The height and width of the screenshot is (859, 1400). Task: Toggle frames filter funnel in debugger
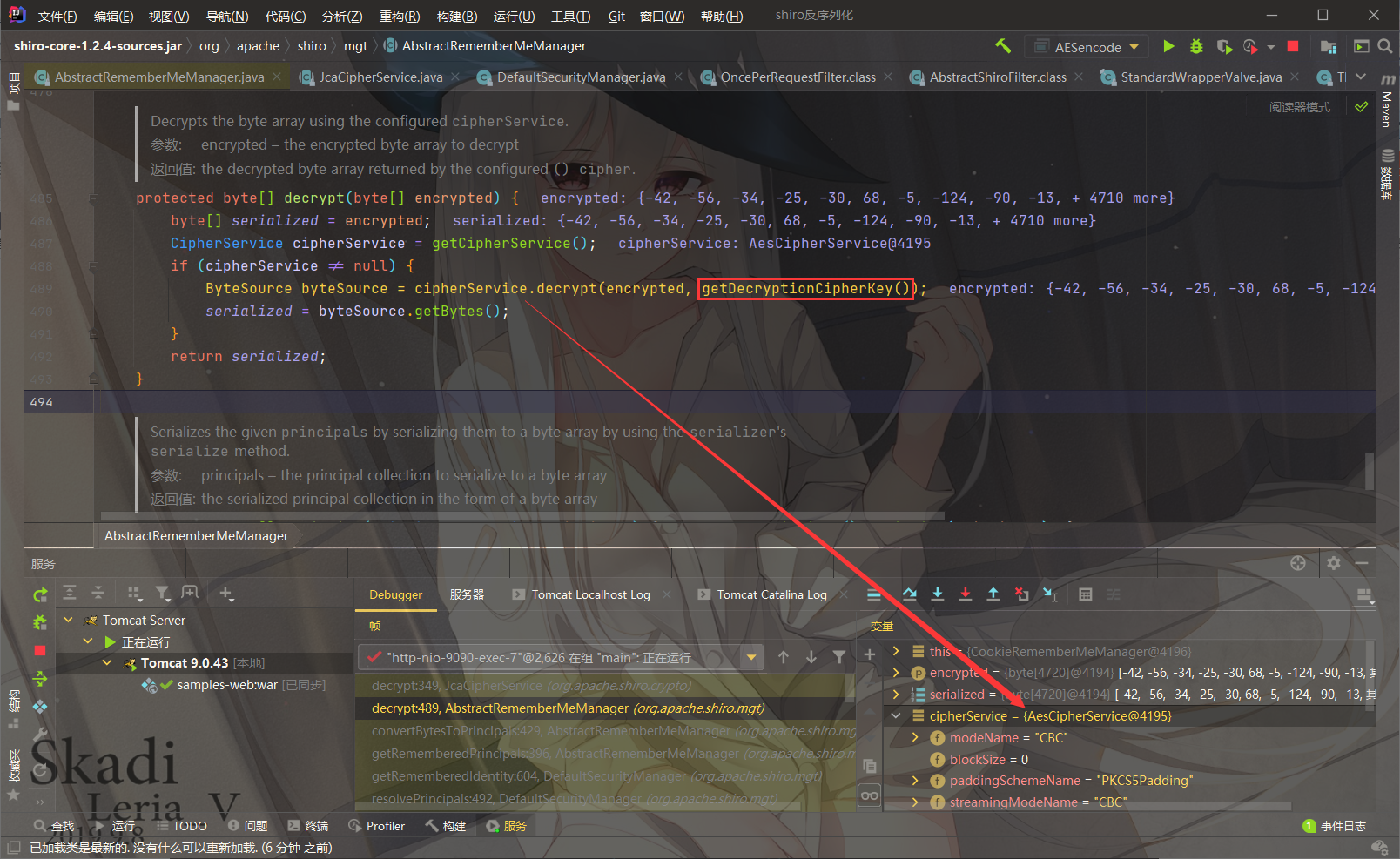click(838, 657)
